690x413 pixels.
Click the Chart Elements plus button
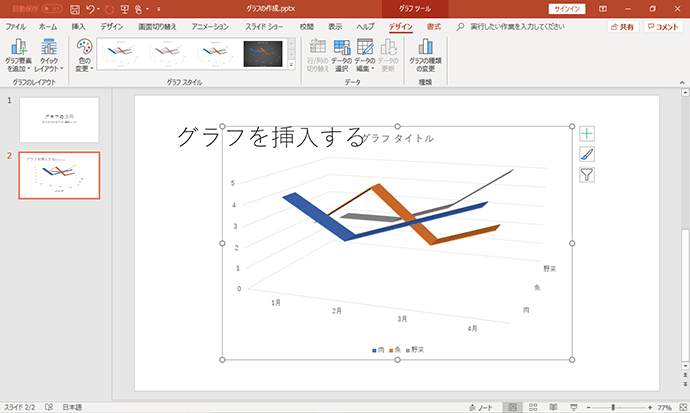click(x=587, y=133)
